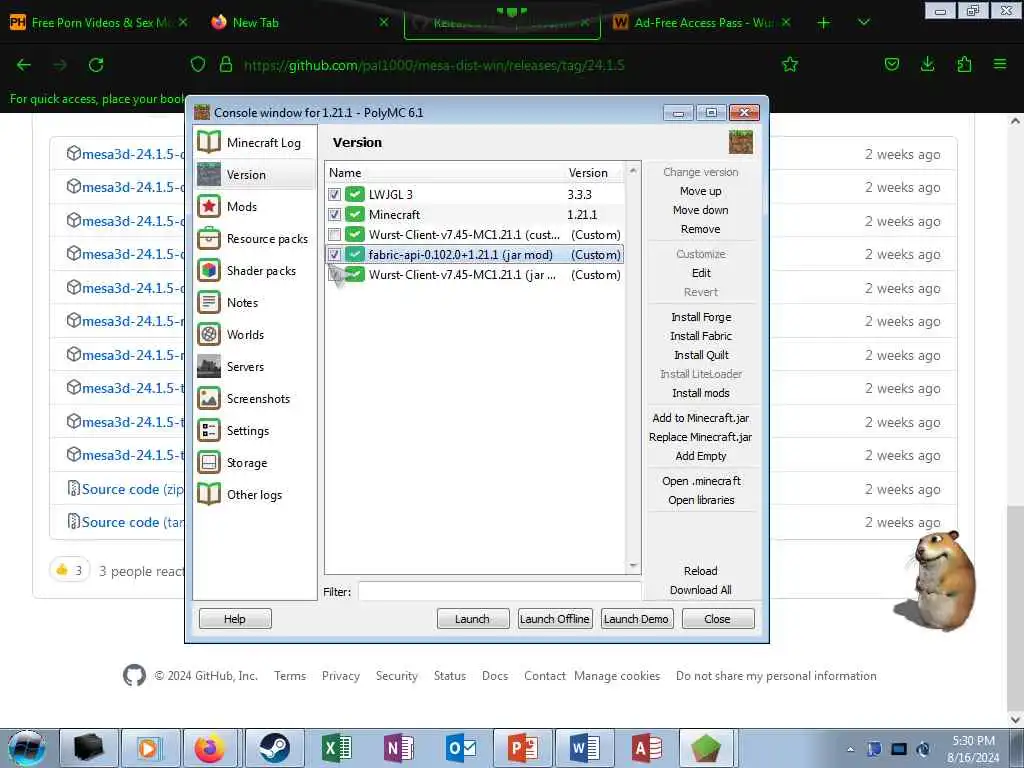Screen dimensions: 1024x768
Task: Click the Help button
Action: (x=235, y=618)
